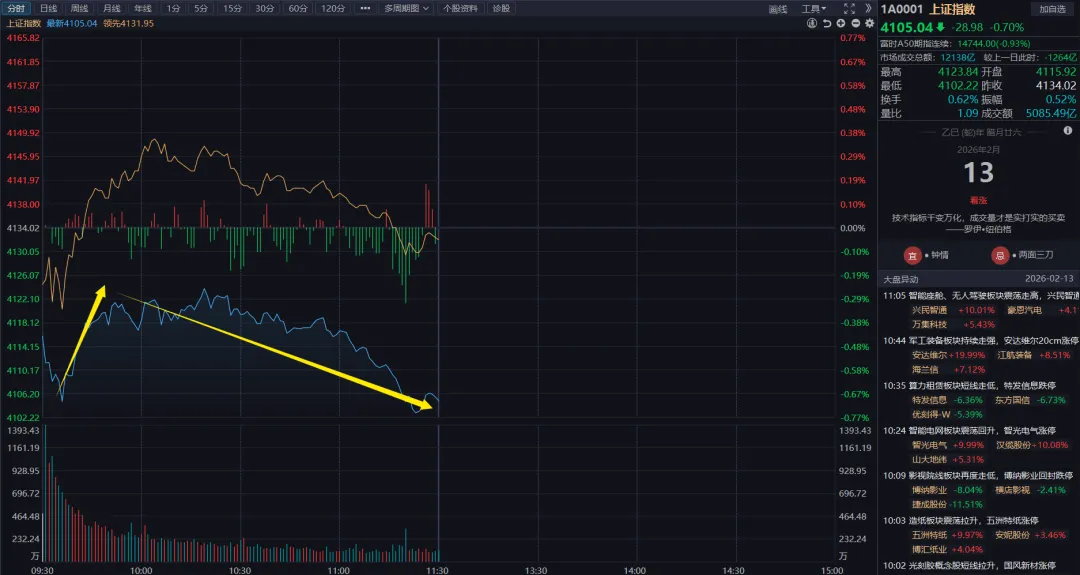1080x575 pixels.
Task: Click green down arrow beside 4105.04
Action: tap(940, 28)
